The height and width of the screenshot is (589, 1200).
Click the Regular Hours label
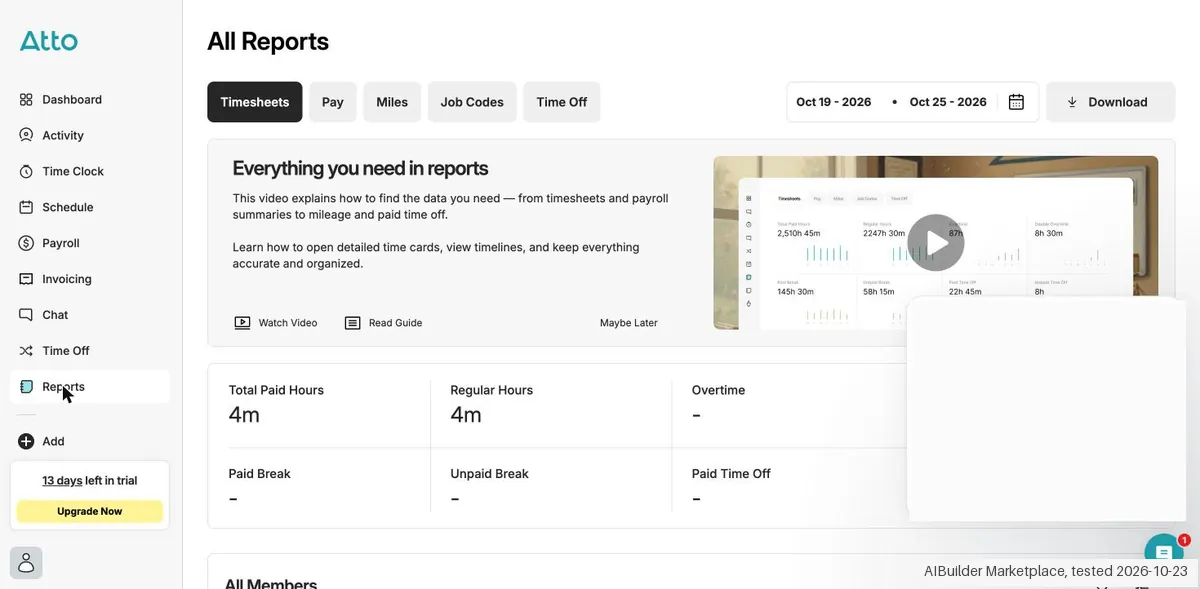pos(492,390)
